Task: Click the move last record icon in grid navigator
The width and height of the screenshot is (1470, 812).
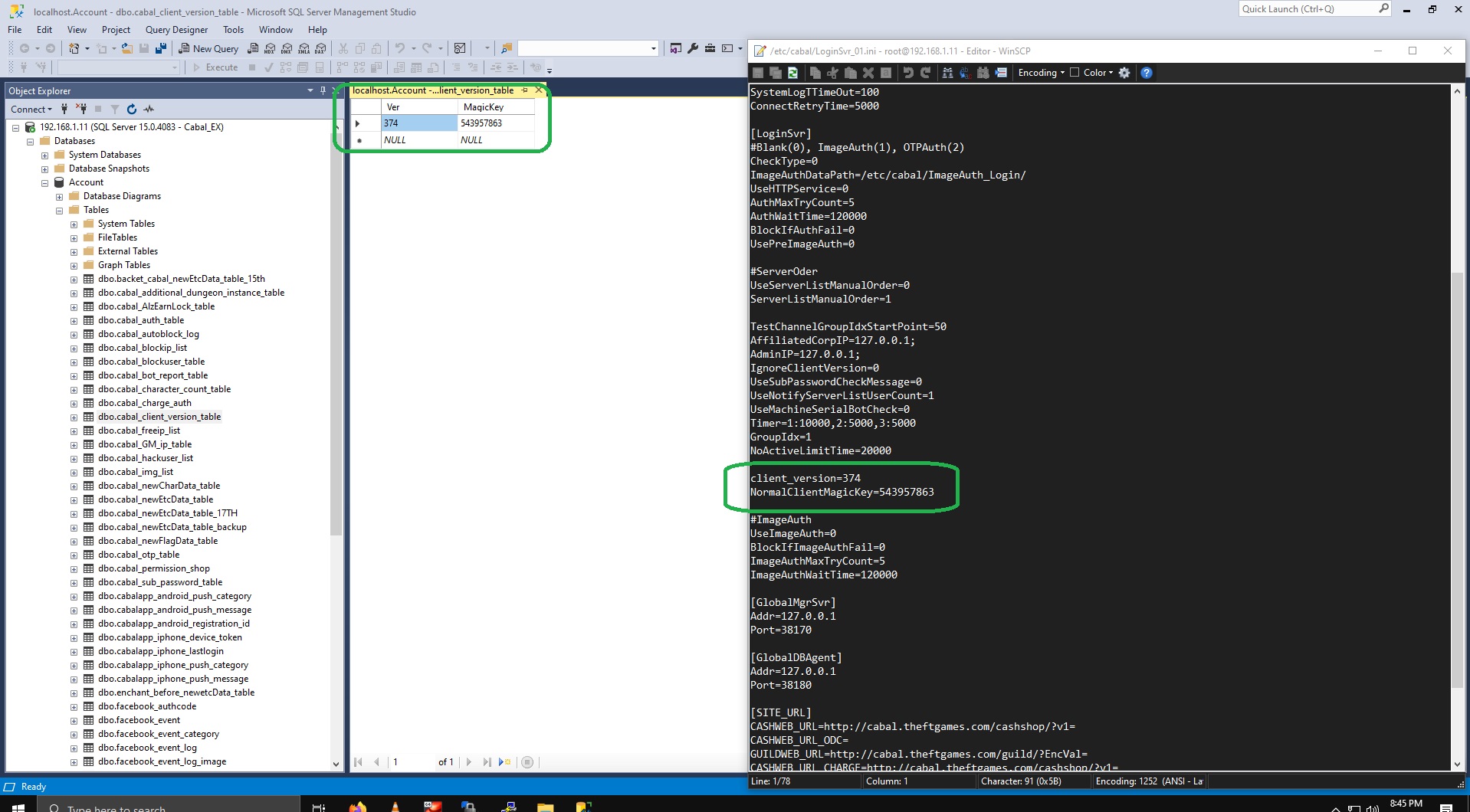Action: pyautogui.click(x=487, y=762)
